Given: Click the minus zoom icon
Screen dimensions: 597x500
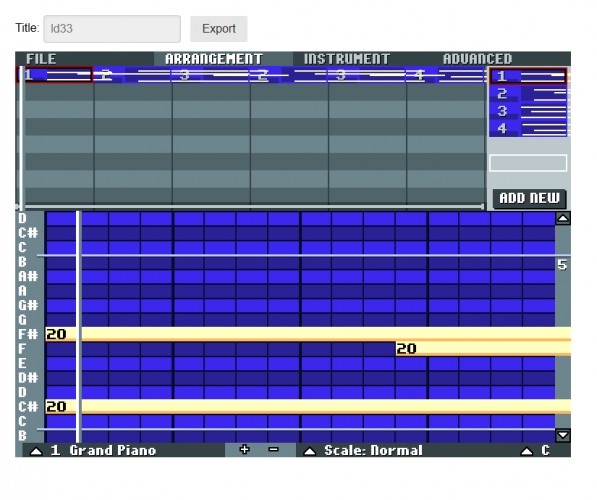Looking at the screenshot, I should pos(273,450).
